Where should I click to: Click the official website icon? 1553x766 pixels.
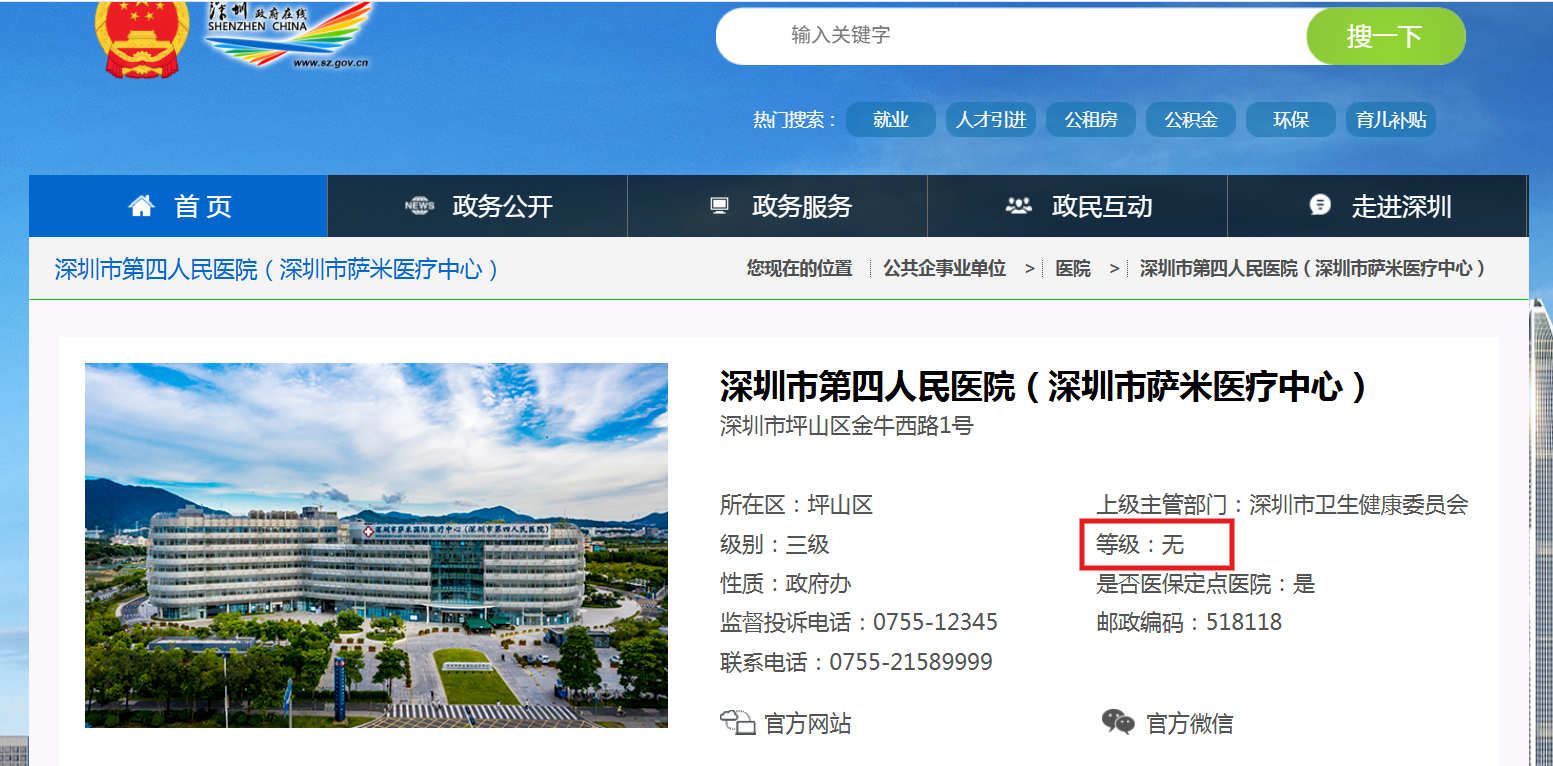(737, 723)
